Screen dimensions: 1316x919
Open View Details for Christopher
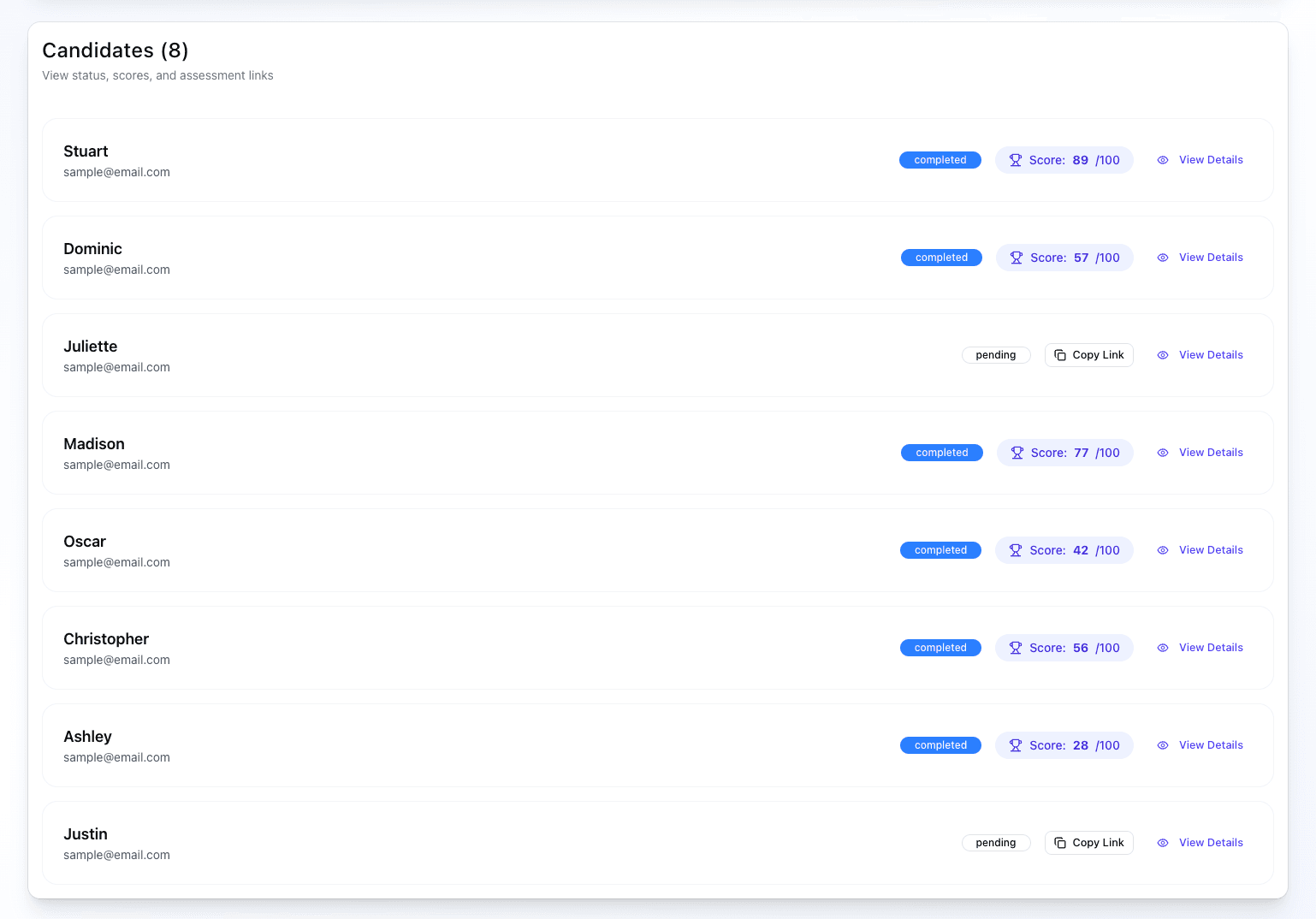pos(1211,647)
